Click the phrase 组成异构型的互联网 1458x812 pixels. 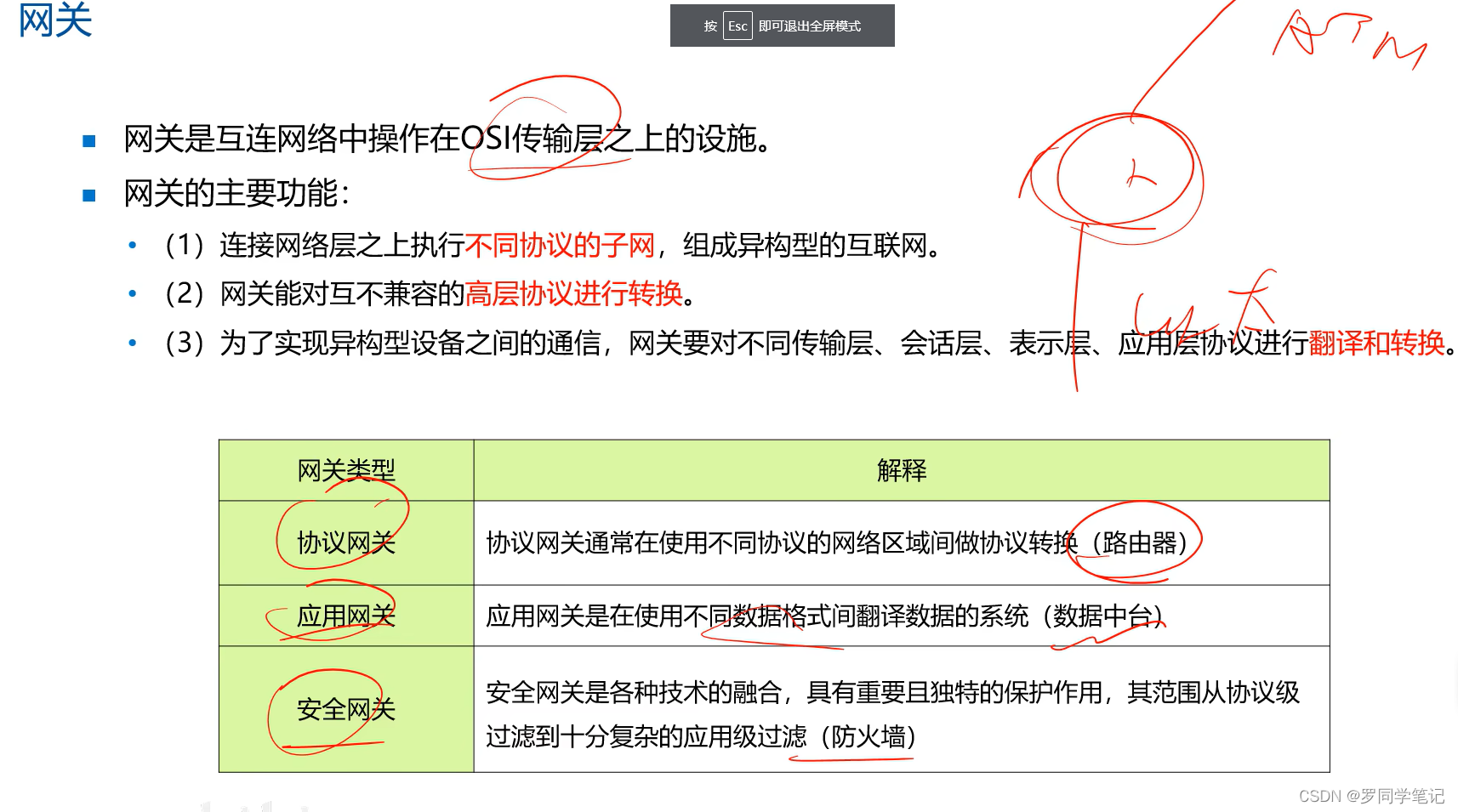click(x=812, y=246)
